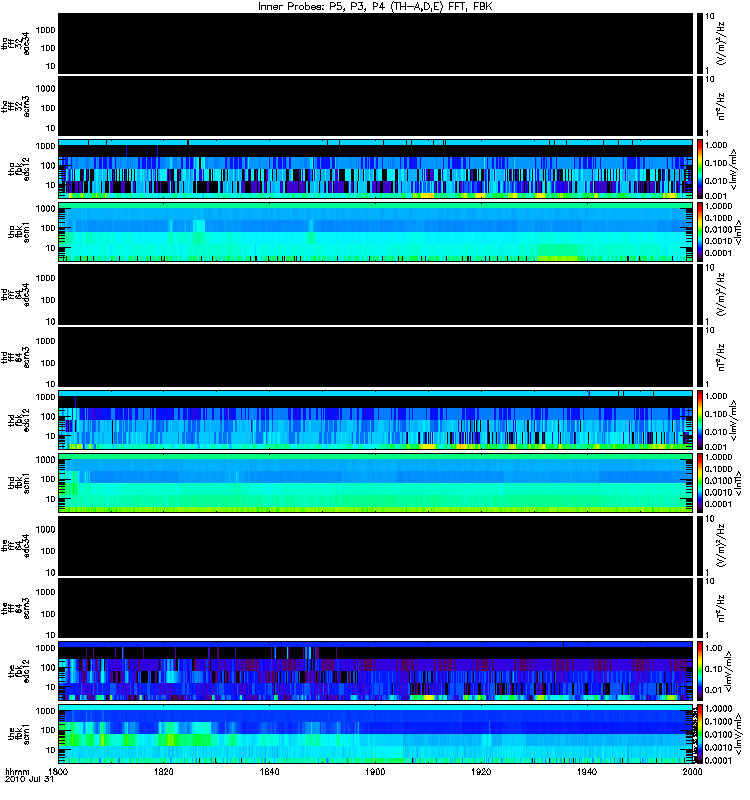Click the 'tha fff 32 edc34' vertical axis title
Screen dimensions: 750x800
tap(16, 44)
